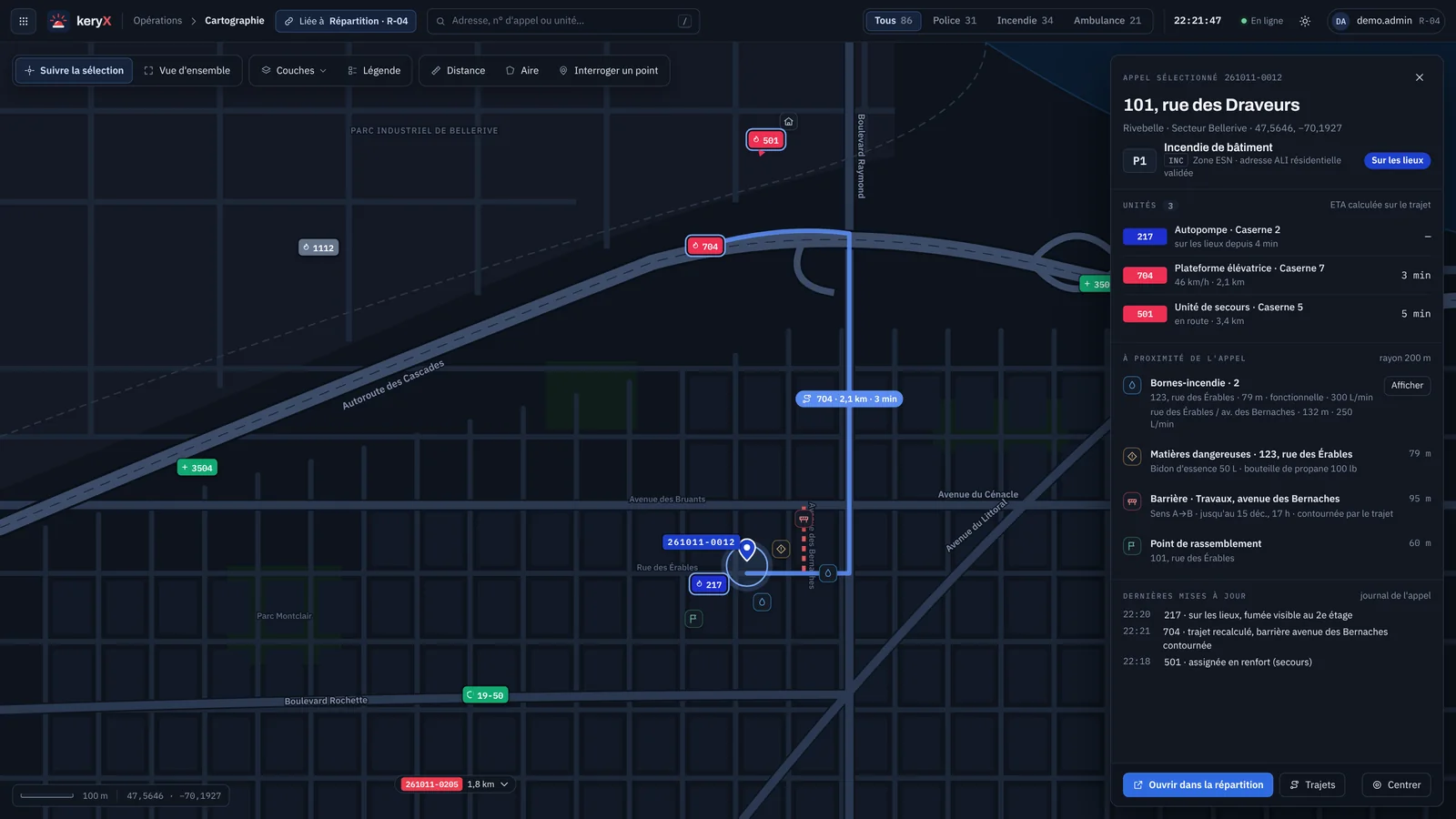Select ambulance 3504 marker on map
Viewport: 1456px width, 819px height.
coord(197,468)
